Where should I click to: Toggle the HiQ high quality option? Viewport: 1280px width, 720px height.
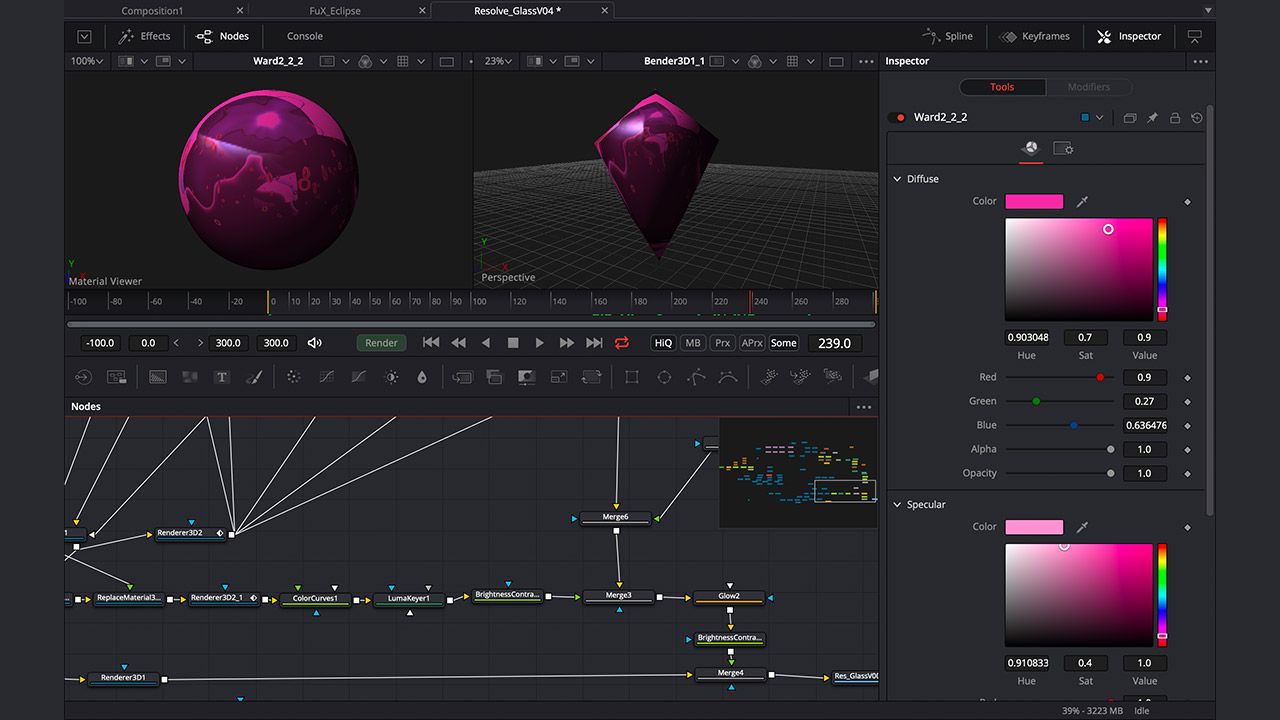pos(663,343)
